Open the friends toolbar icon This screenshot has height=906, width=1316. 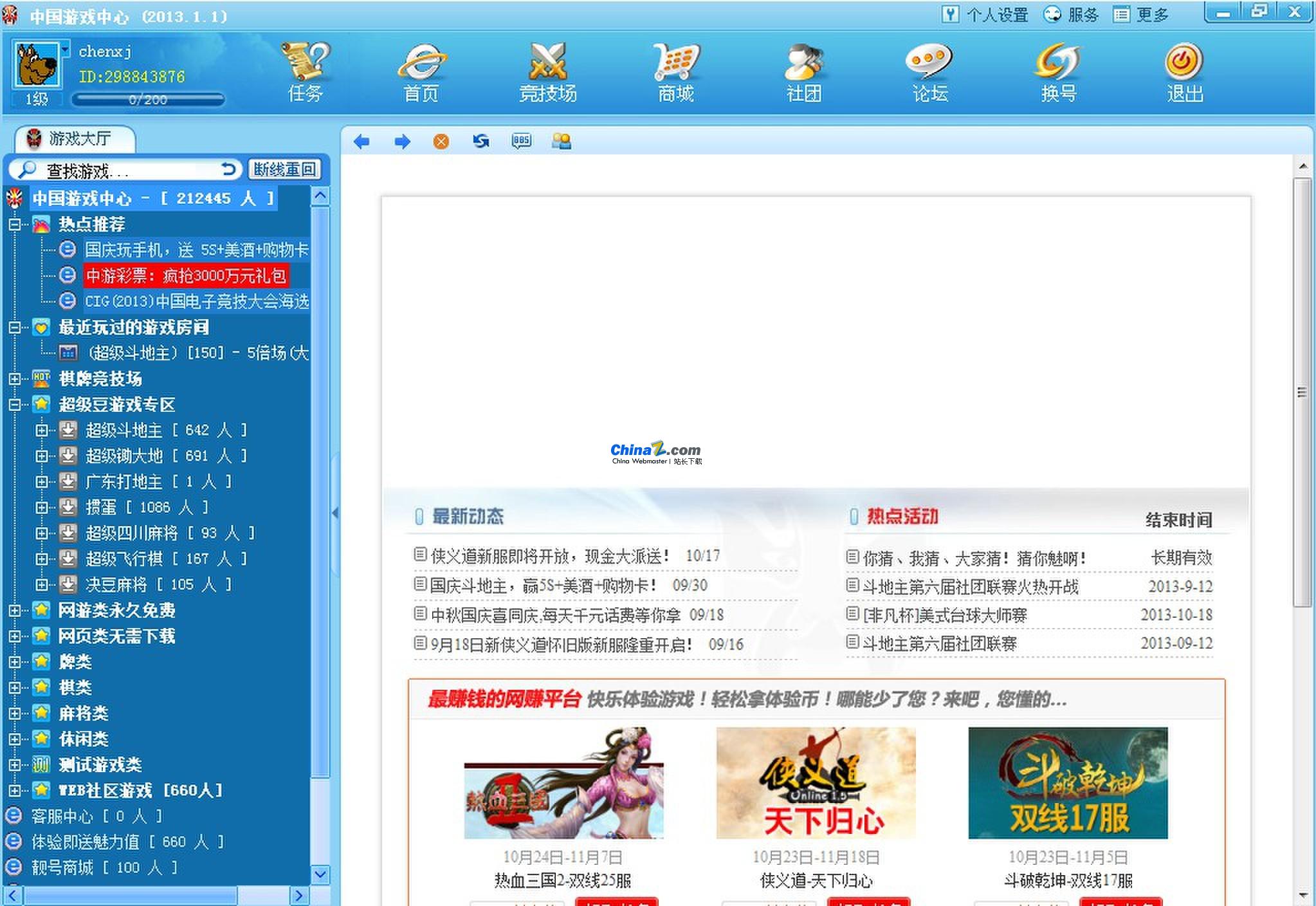[x=562, y=141]
